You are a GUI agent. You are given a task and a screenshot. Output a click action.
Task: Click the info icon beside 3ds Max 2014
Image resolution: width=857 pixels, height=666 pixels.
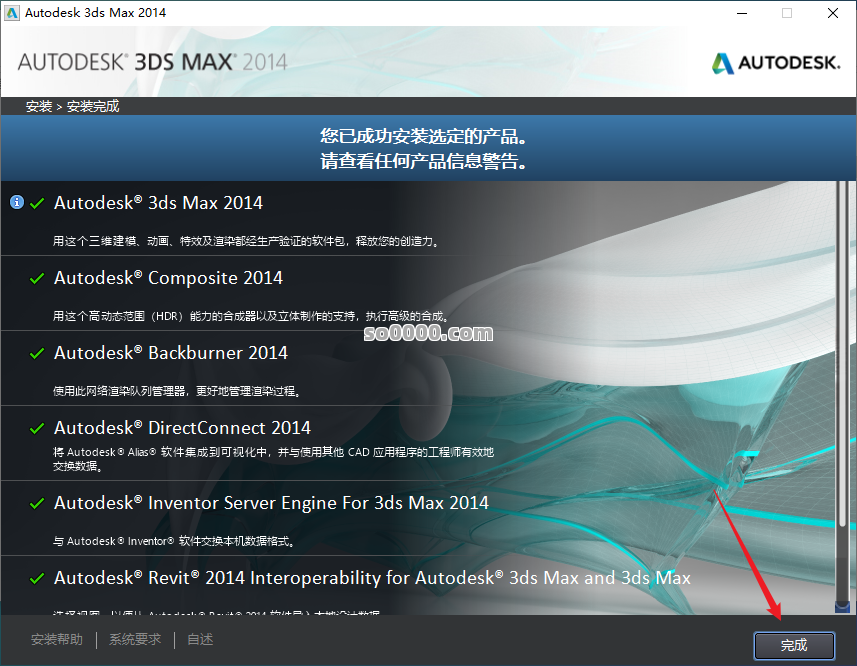16,202
